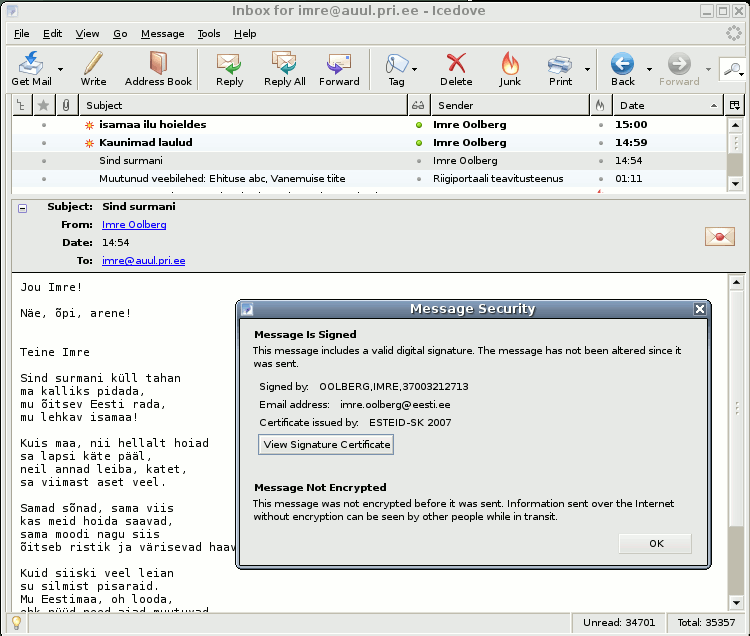Click the Get Mail toolbar icon
This screenshot has width=750, height=636.
(x=31, y=69)
